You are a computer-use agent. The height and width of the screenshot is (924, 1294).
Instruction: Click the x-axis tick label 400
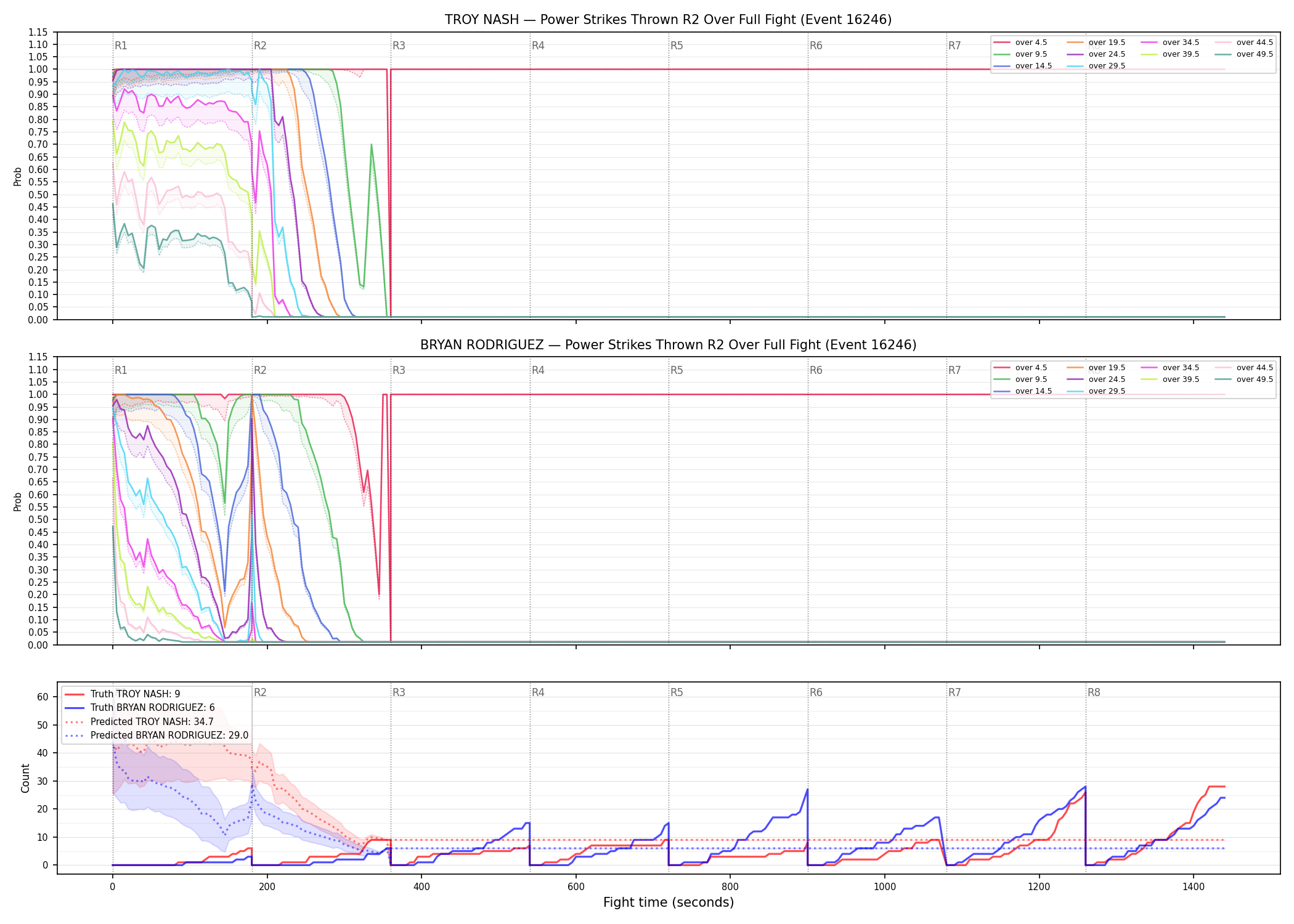click(421, 887)
